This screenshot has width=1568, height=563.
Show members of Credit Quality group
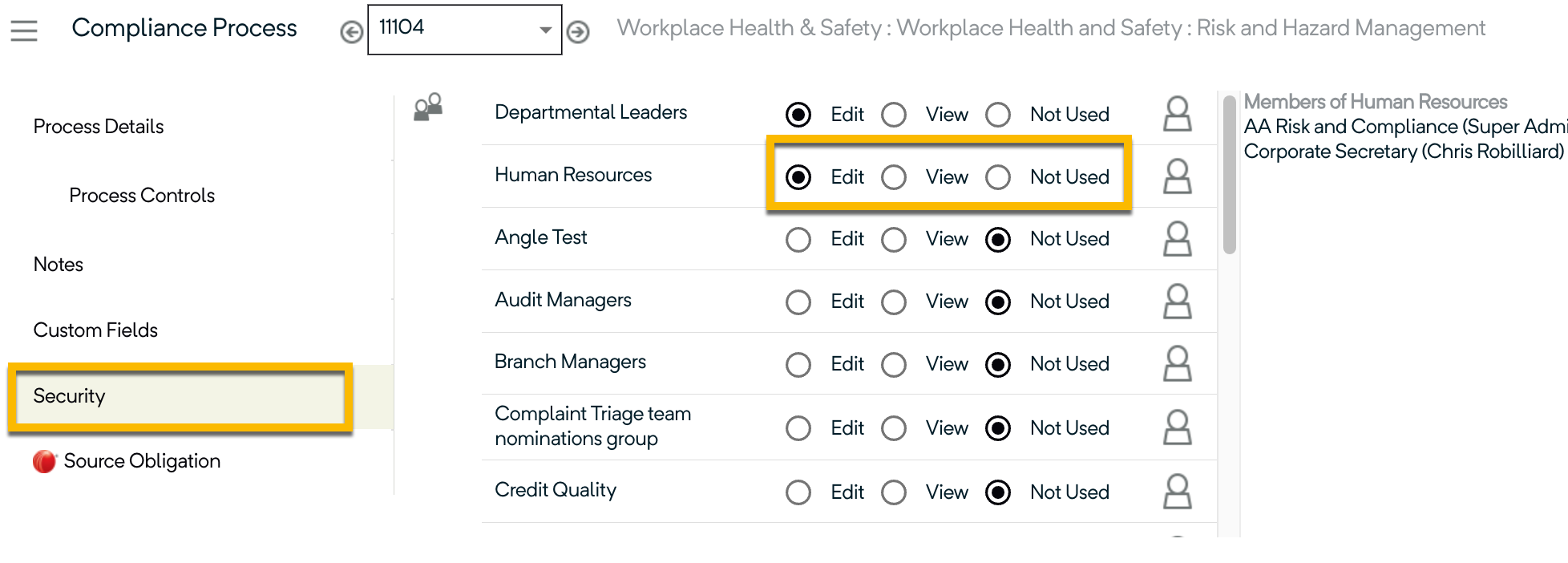[1177, 492]
